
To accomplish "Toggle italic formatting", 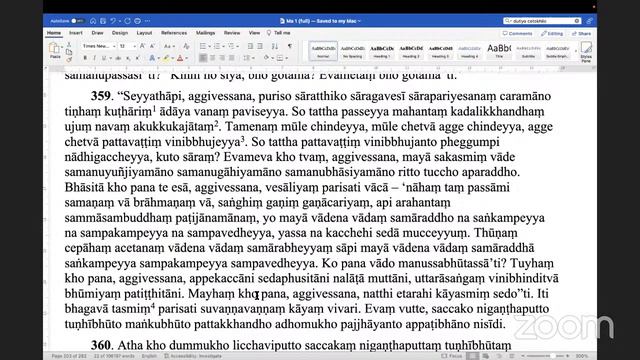I will 94,58.
